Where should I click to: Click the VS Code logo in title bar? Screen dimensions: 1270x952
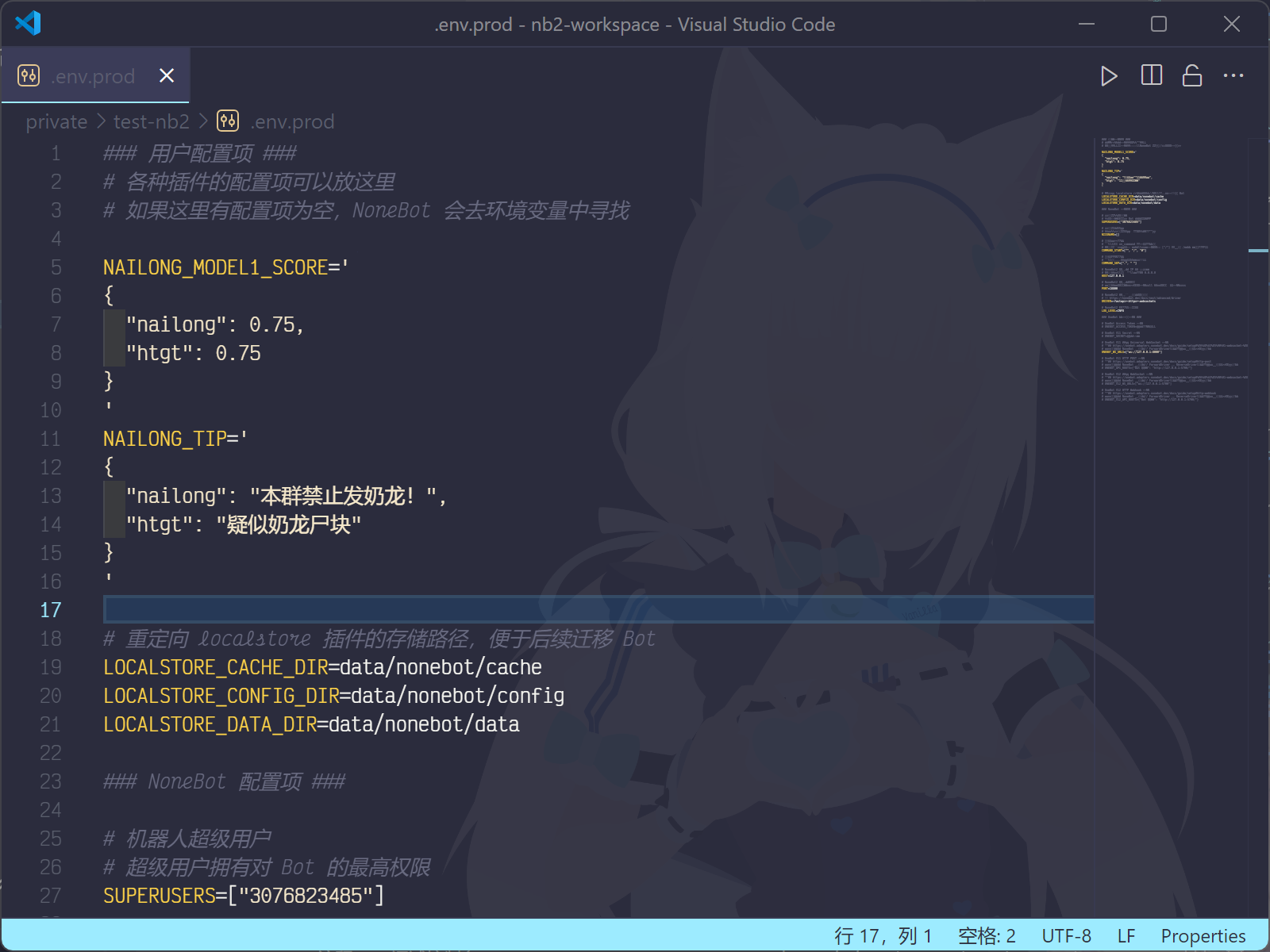pos(28,23)
